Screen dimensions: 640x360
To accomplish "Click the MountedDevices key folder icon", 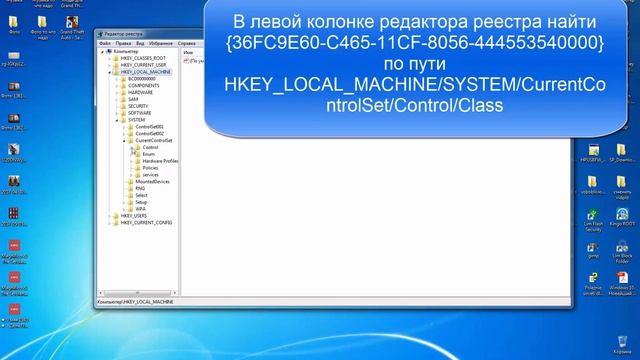I will coord(131,182).
